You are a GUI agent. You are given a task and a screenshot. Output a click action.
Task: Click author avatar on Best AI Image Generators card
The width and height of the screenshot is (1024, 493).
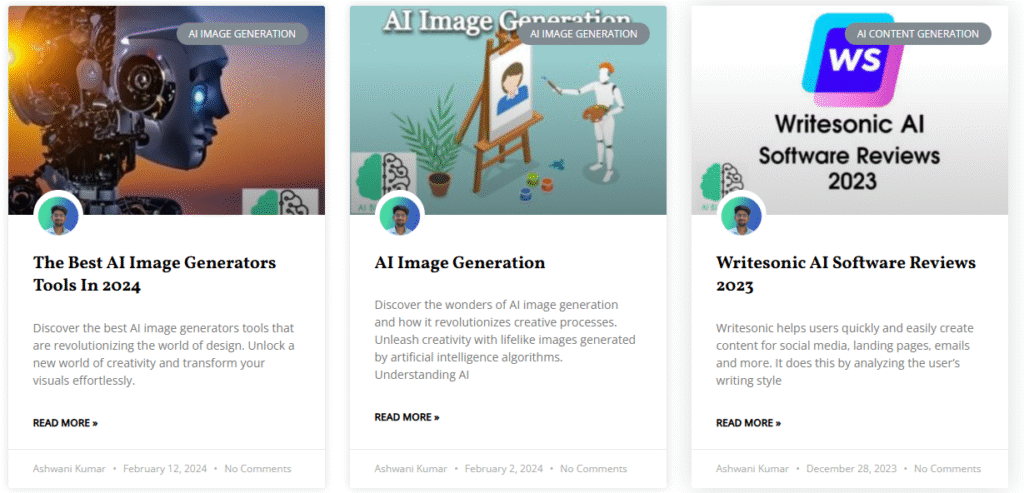tap(58, 214)
